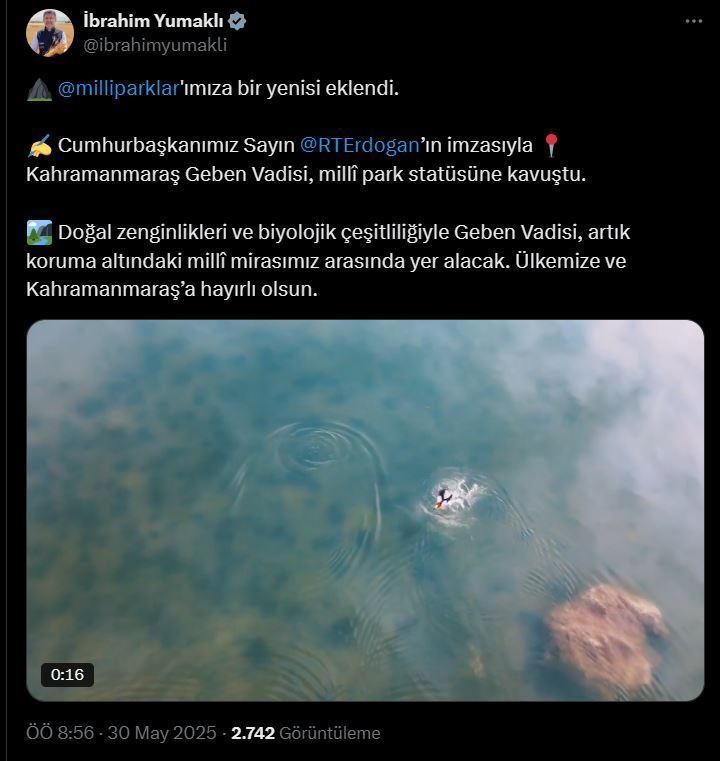Click the writing hand emoji

(40, 146)
